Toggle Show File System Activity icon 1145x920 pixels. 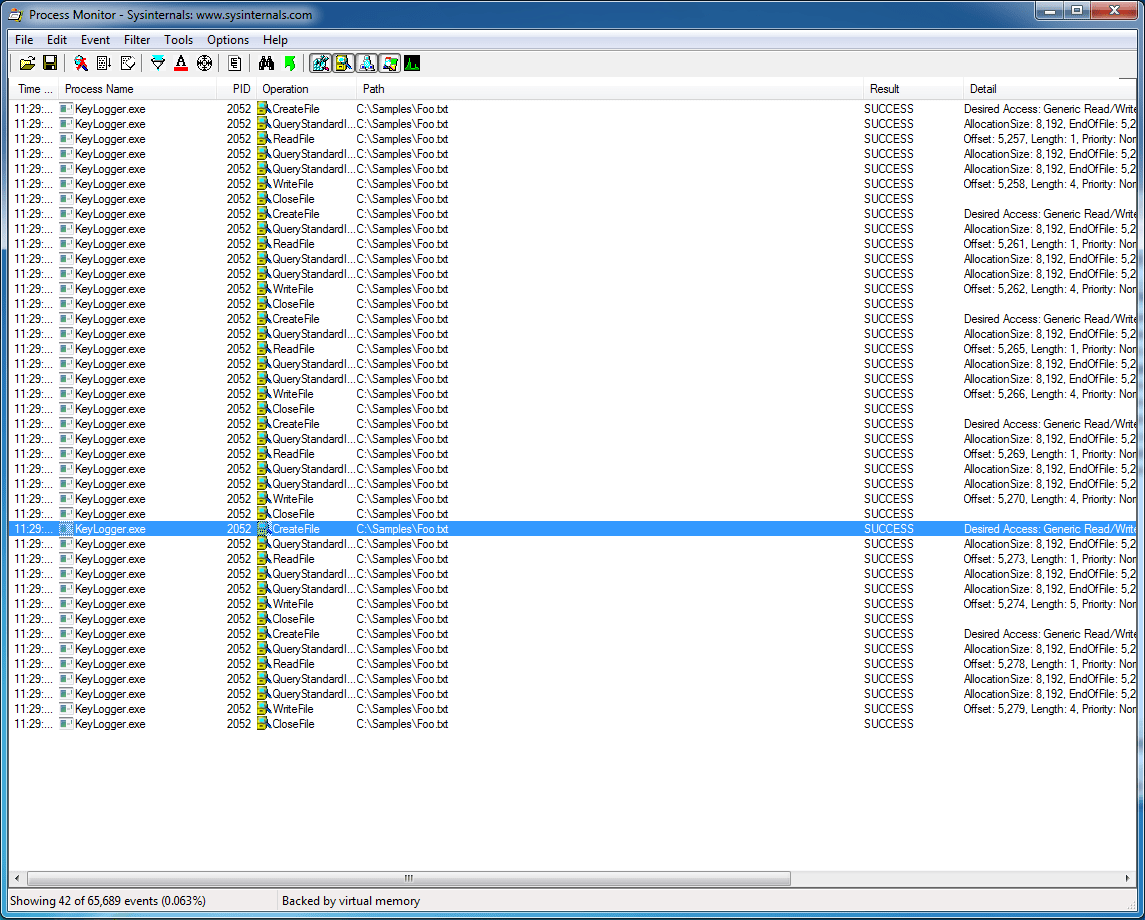tap(344, 64)
